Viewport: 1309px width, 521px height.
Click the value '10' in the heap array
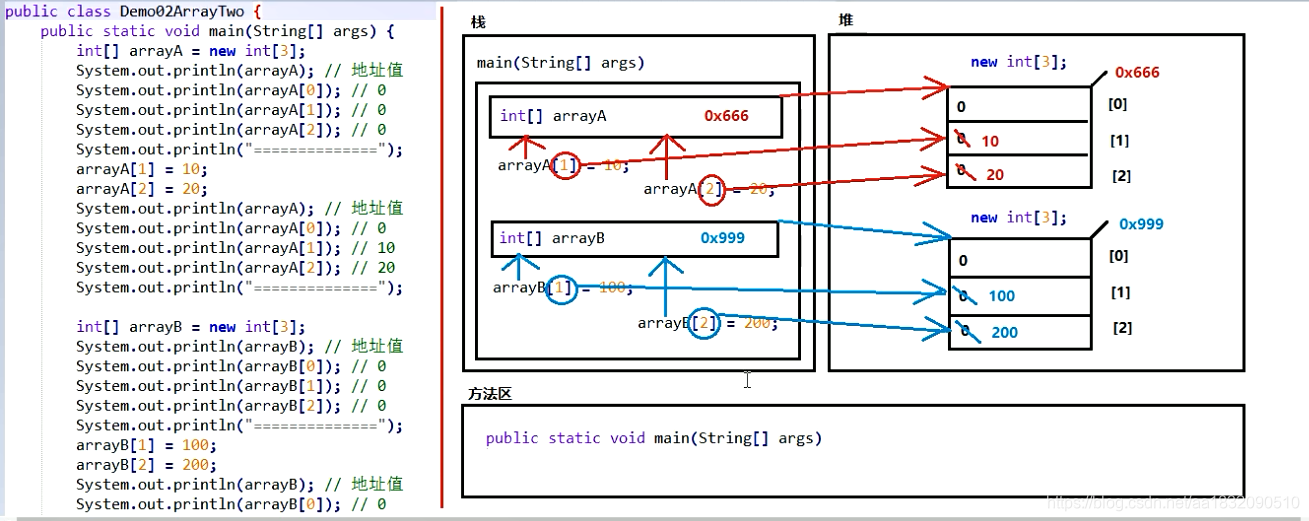point(990,142)
